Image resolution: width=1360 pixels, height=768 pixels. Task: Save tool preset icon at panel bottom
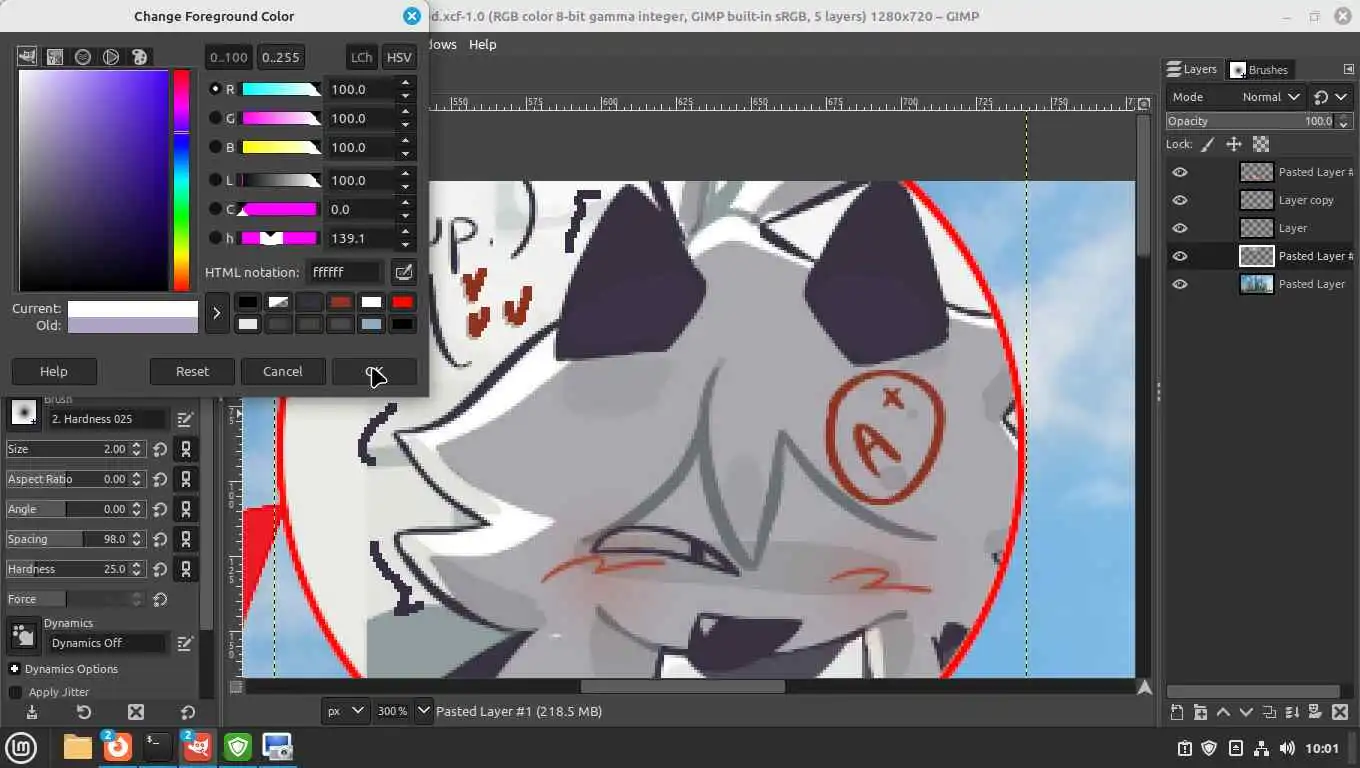[x=32, y=712]
